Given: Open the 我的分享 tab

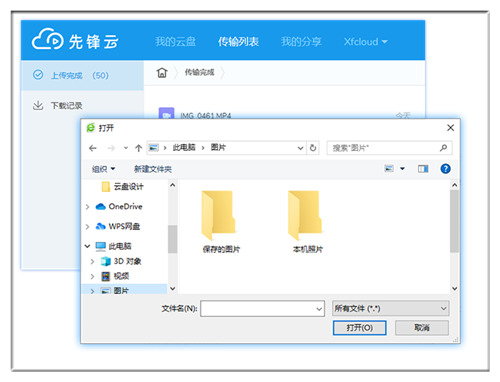Looking at the screenshot, I should [301, 42].
